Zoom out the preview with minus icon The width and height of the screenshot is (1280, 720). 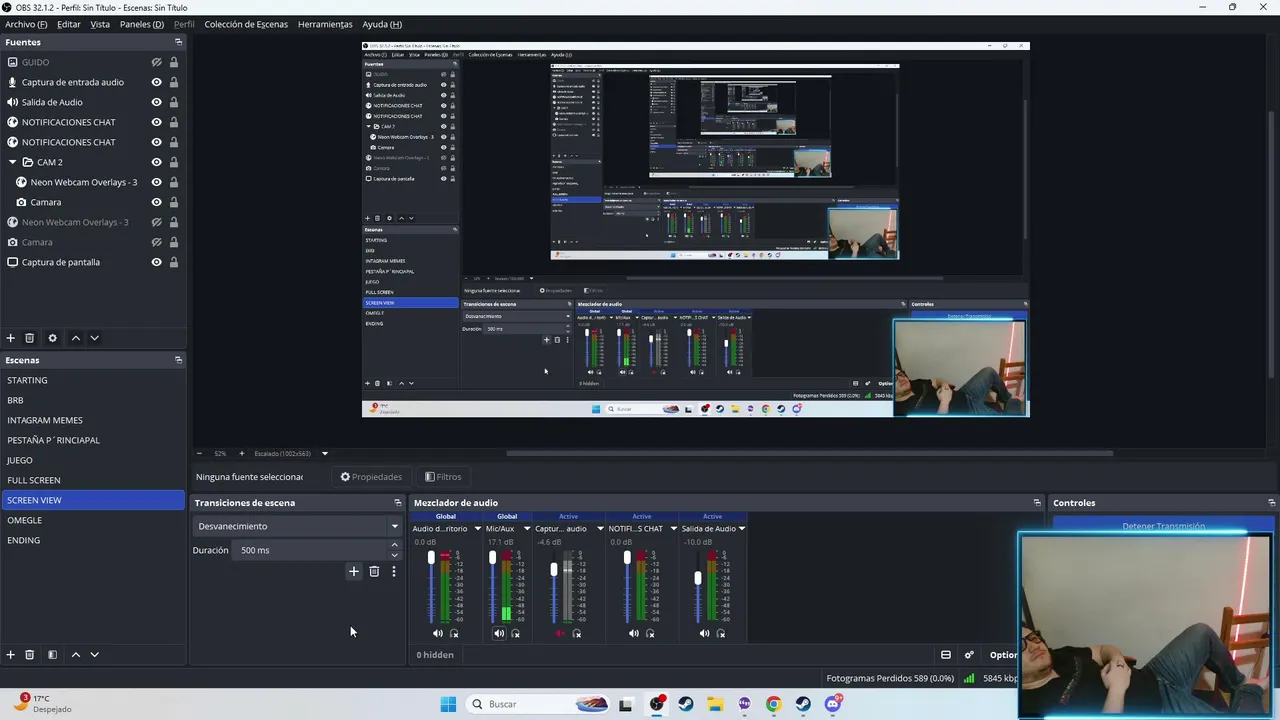199,453
